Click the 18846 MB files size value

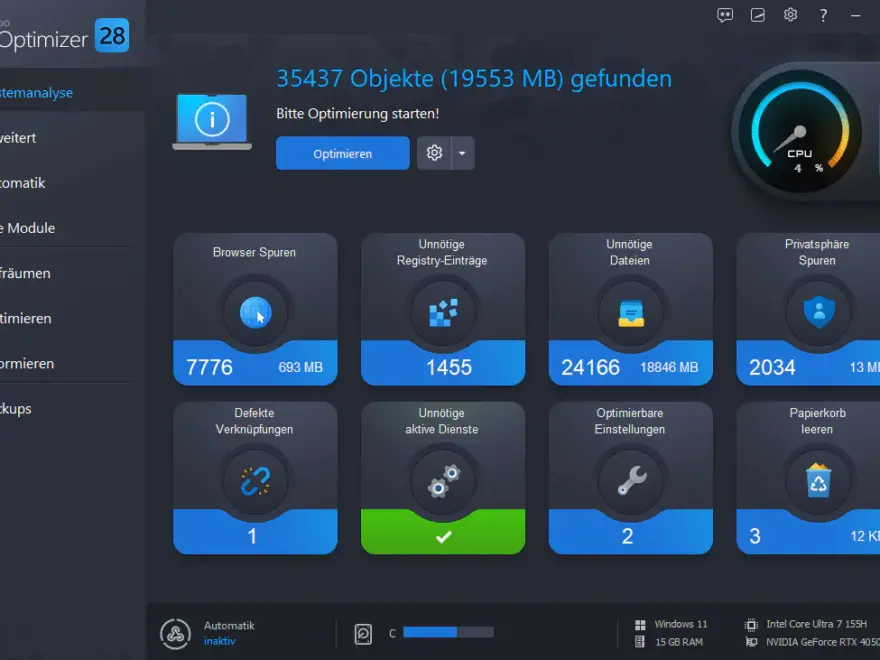pyautogui.click(x=669, y=368)
